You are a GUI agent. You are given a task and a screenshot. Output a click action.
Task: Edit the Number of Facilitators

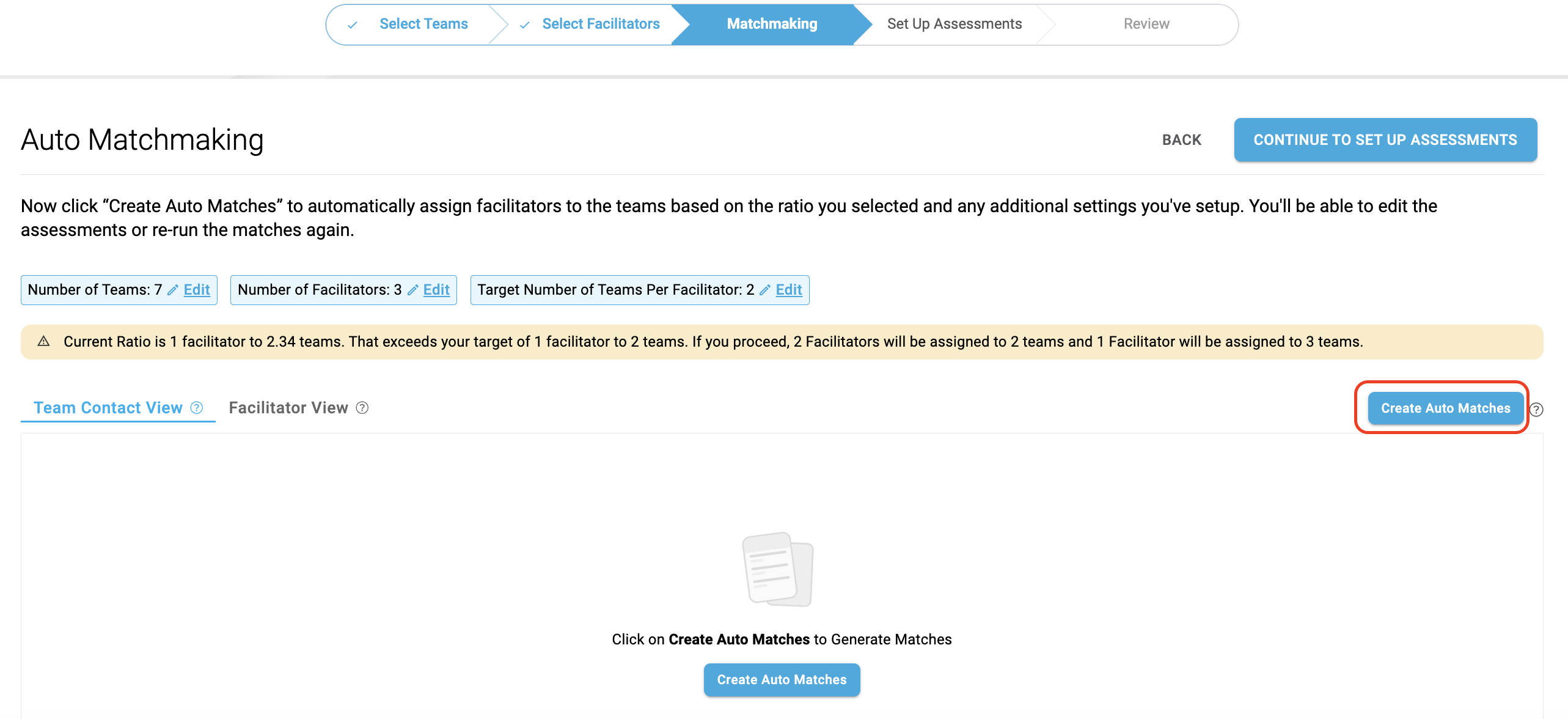[436, 290]
